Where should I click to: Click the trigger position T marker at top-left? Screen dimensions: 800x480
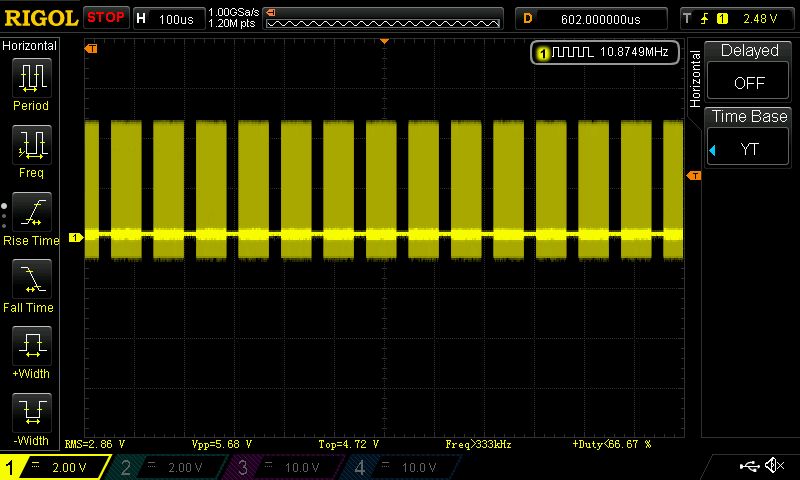pos(91,48)
